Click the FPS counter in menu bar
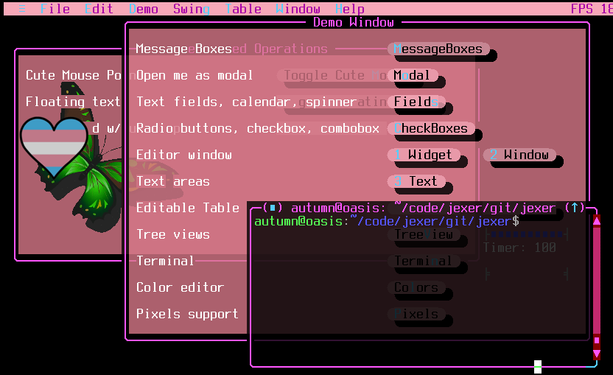Image resolution: width=613 pixels, height=375 pixels. (x=591, y=9)
